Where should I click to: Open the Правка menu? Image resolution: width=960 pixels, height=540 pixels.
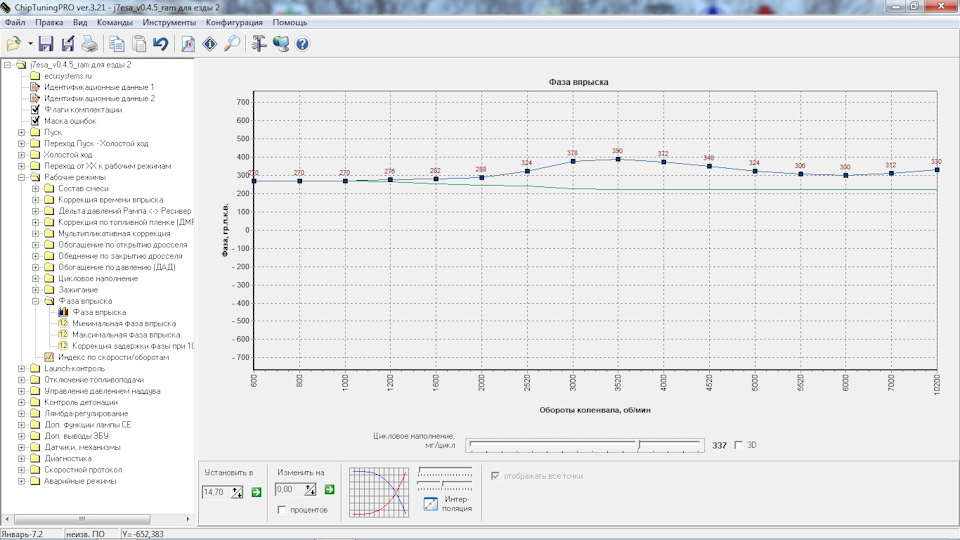point(49,22)
